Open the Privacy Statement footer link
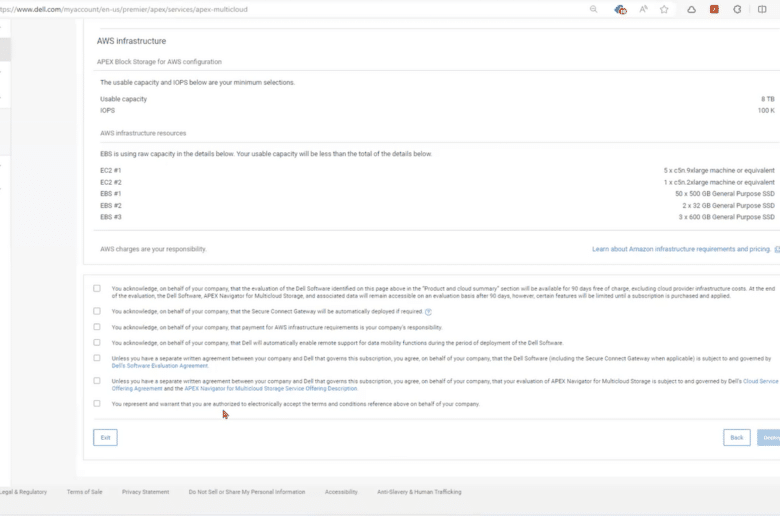Image resolution: width=780 pixels, height=516 pixels. 145,492
